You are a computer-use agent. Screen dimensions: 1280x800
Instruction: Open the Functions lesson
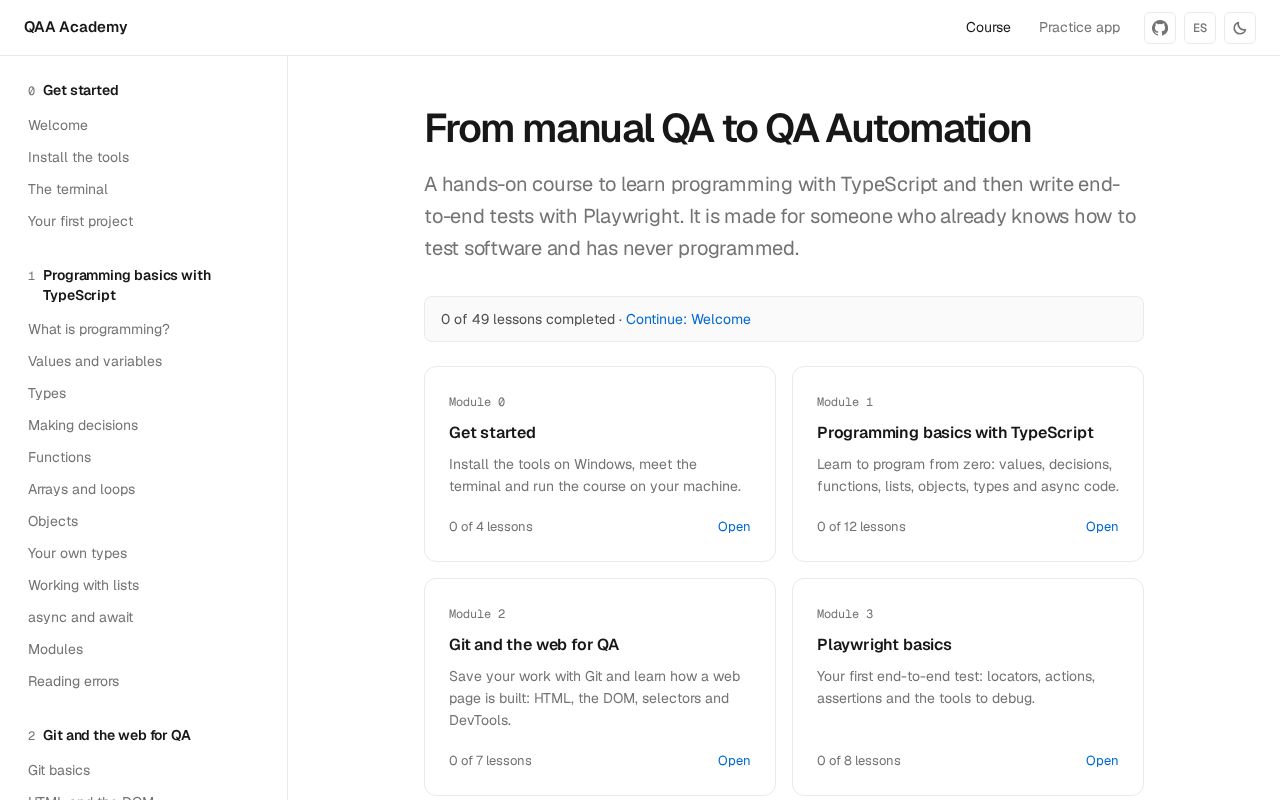[x=59, y=457]
